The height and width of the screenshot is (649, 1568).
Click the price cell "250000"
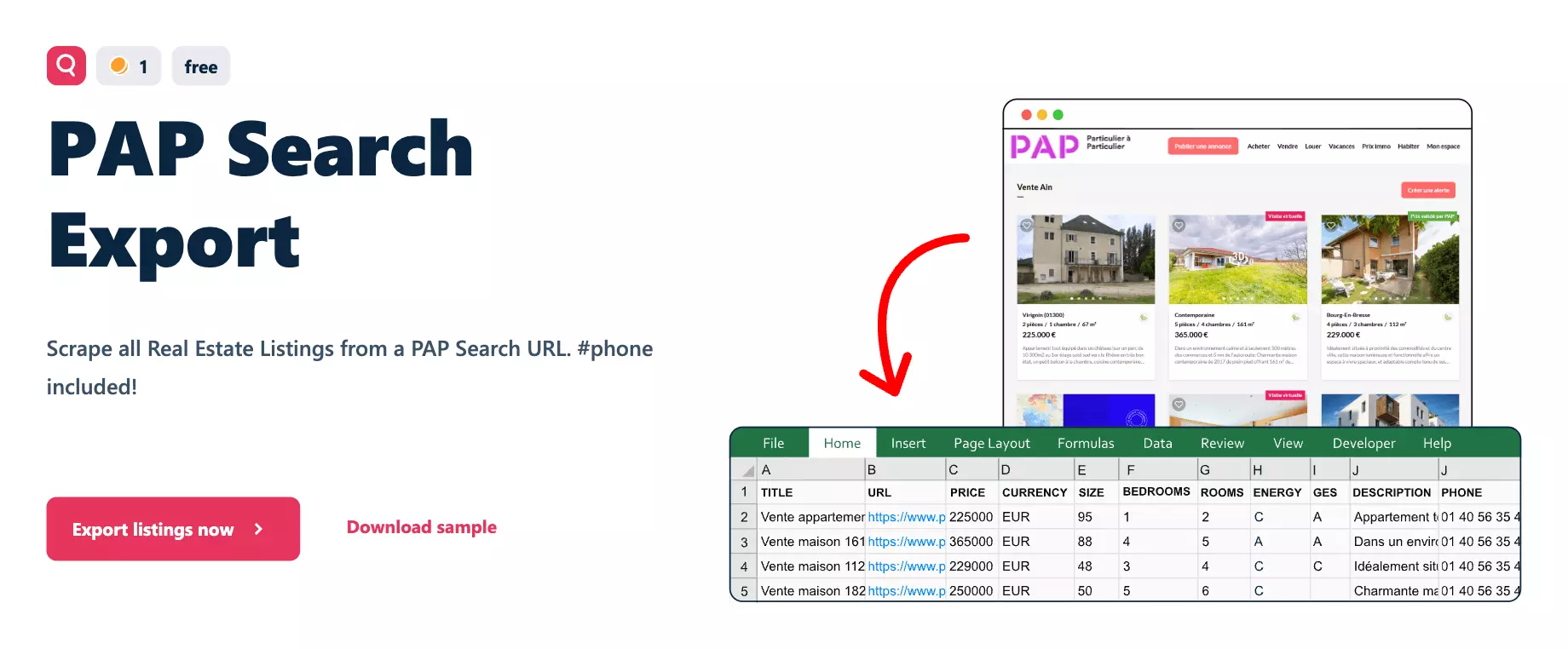tap(971, 591)
